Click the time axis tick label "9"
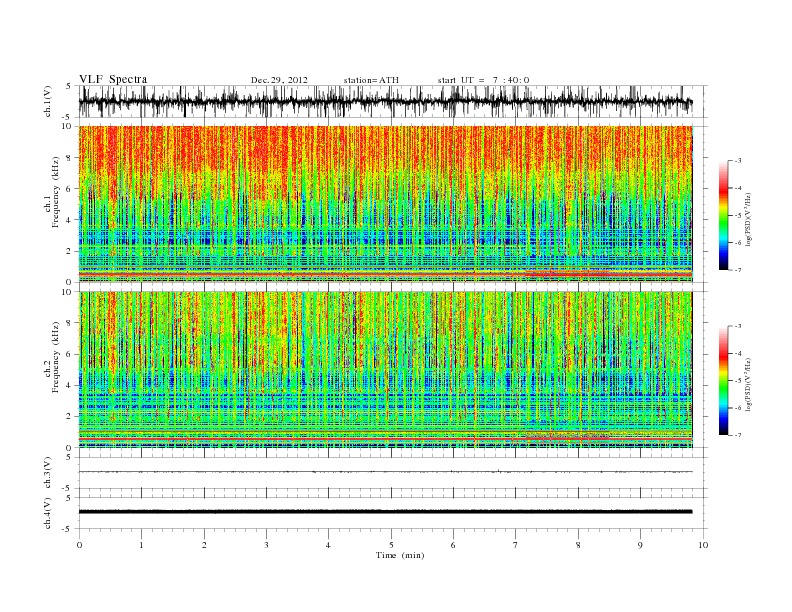 [x=640, y=545]
